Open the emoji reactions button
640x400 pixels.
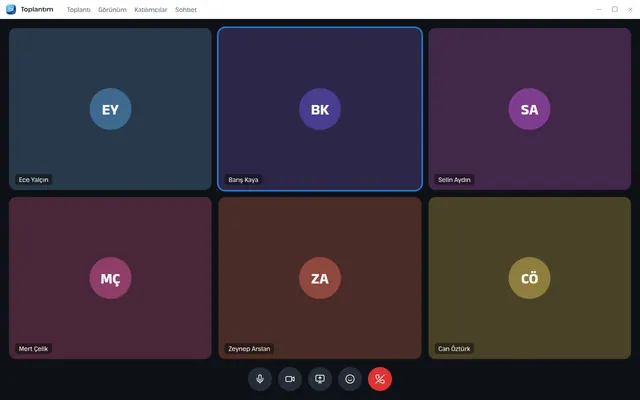click(x=350, y=379)
